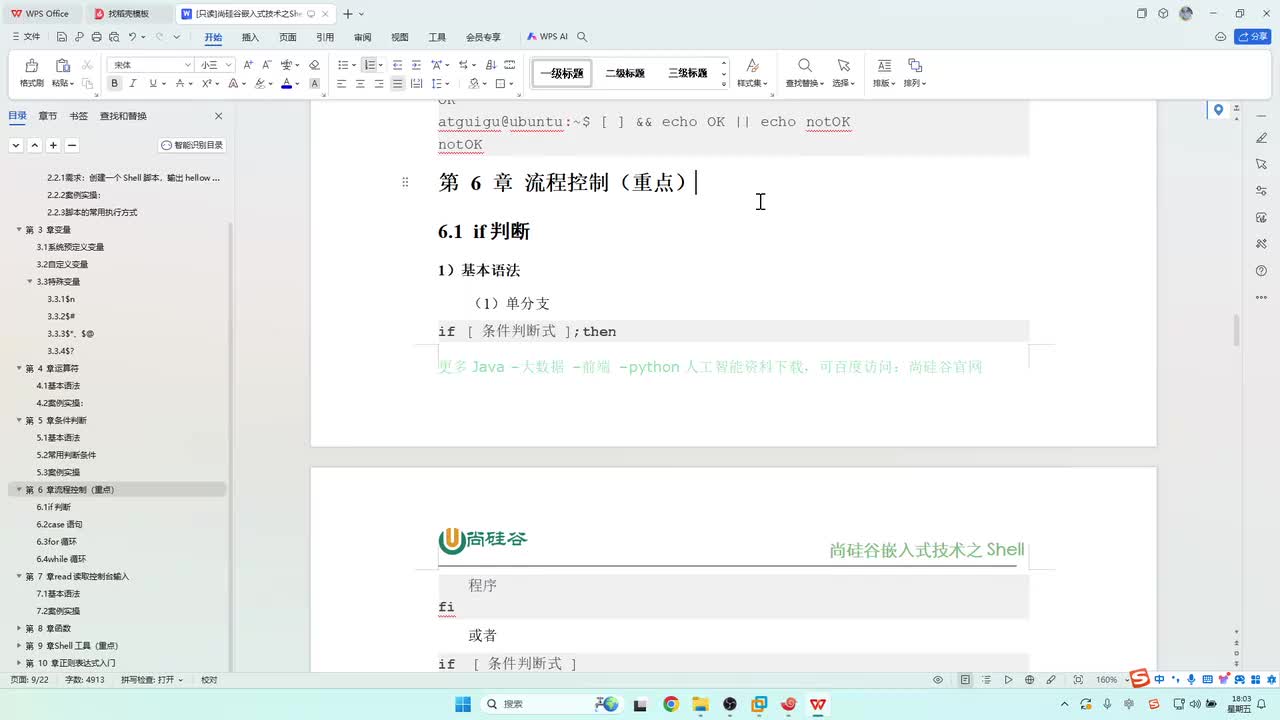Viewport: 1280px width, 720px height.
Task: Toggle Italic formatting
Action: (133, 84)
